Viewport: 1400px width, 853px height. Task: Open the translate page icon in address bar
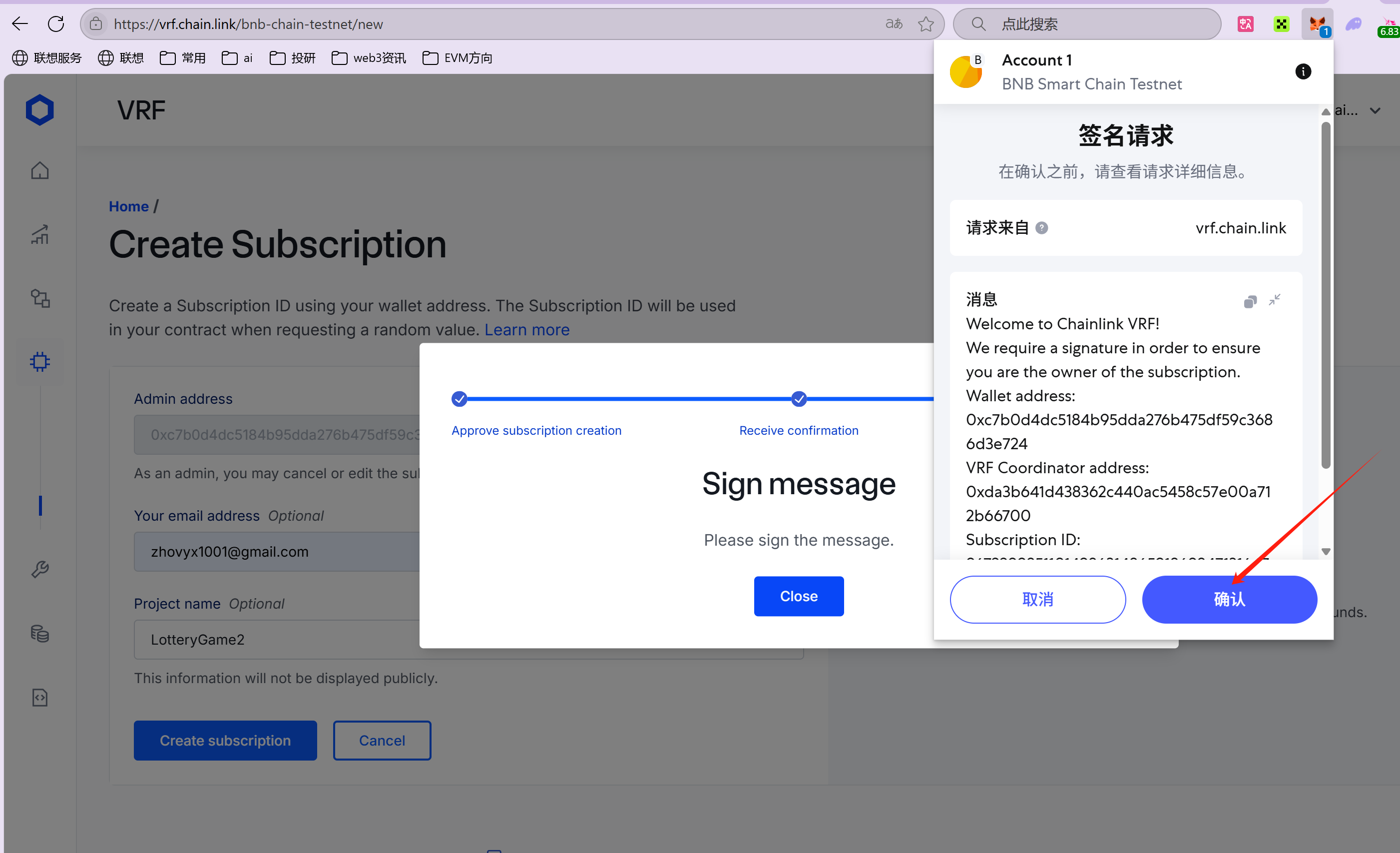(894, 24)
